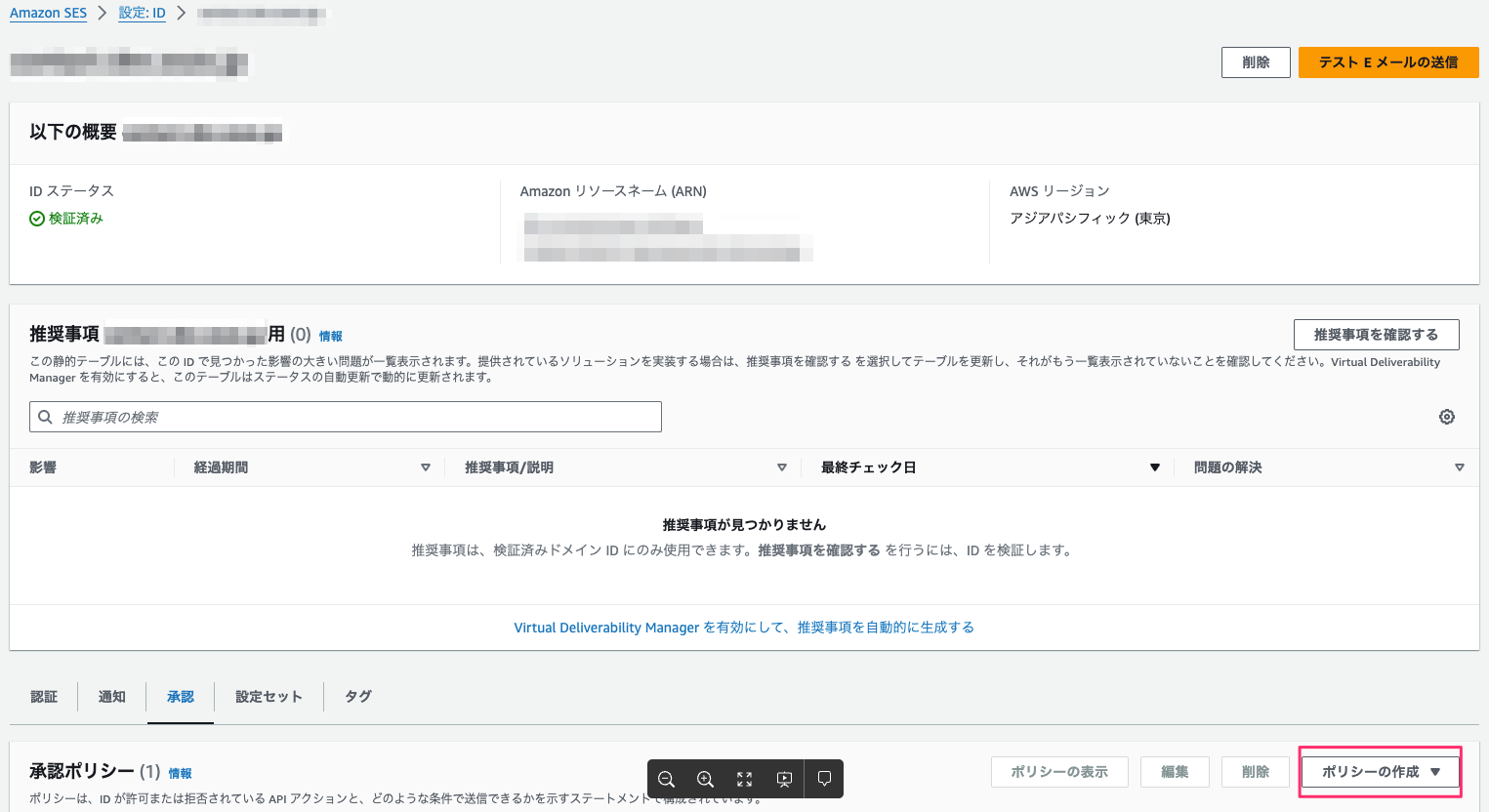The image size is (1489, 812).
Task: Click the green 検証済み status check icon
Action: [x=36, y=218]
